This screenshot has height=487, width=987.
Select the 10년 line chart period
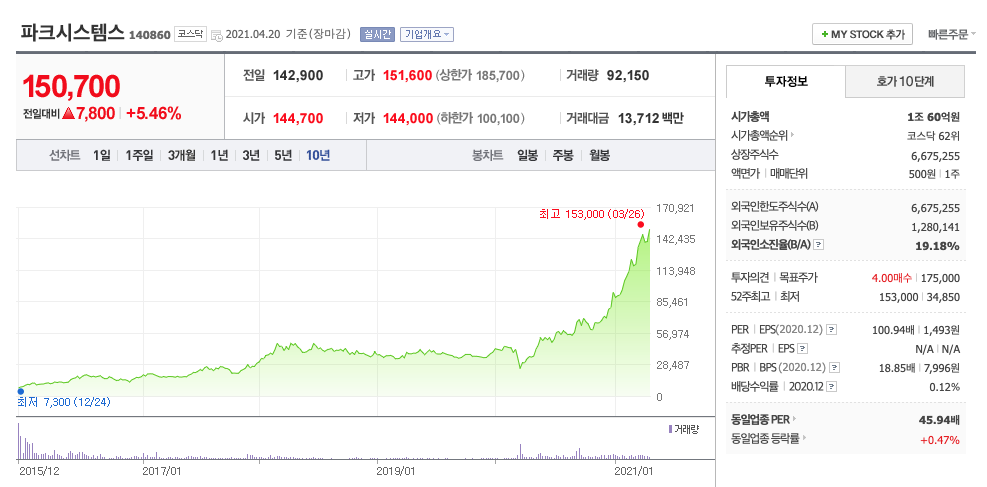point(318,155)
